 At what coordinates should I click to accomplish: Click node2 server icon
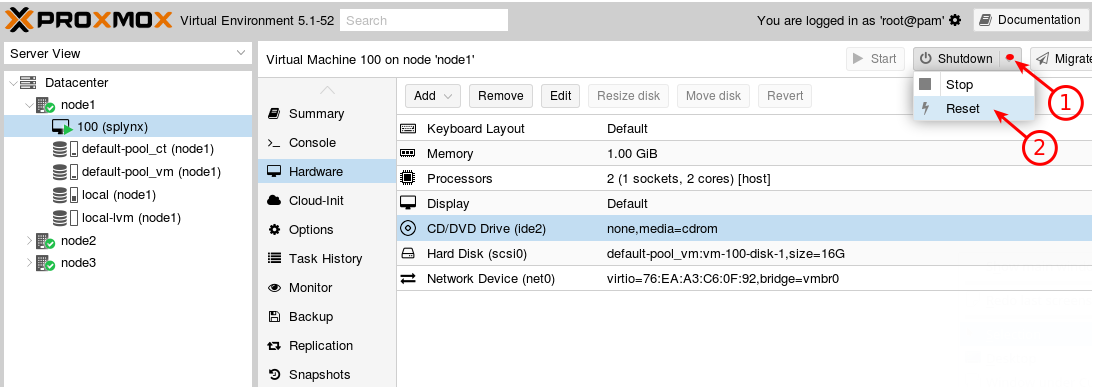pos(46,241)
